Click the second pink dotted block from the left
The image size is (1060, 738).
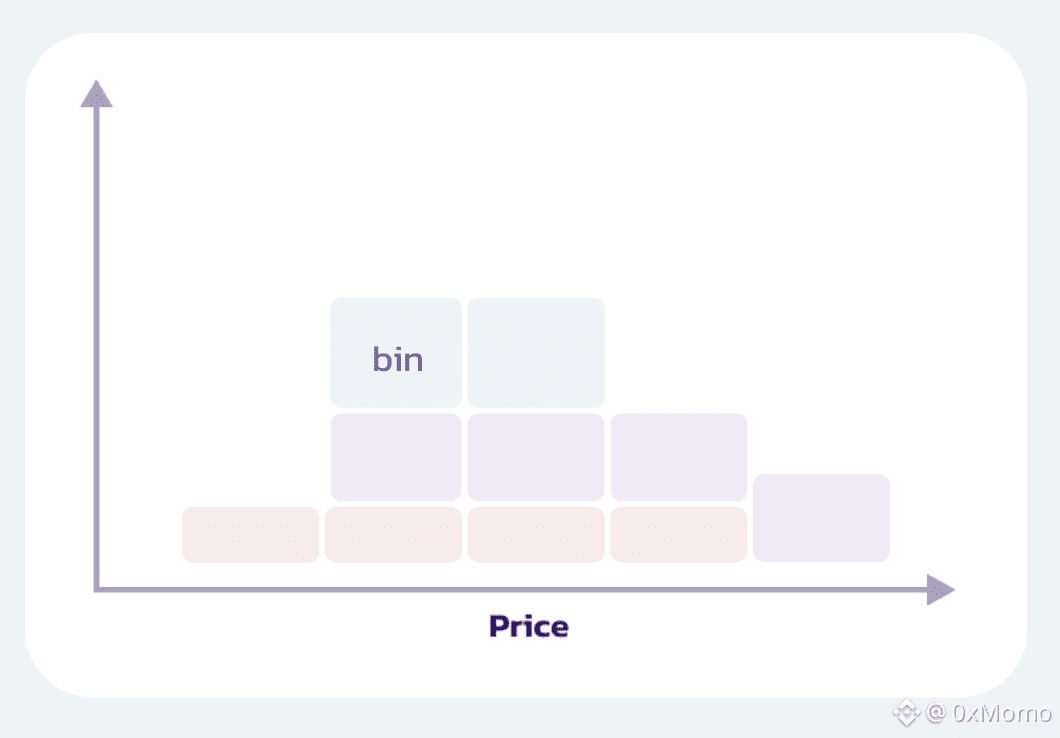393,535
